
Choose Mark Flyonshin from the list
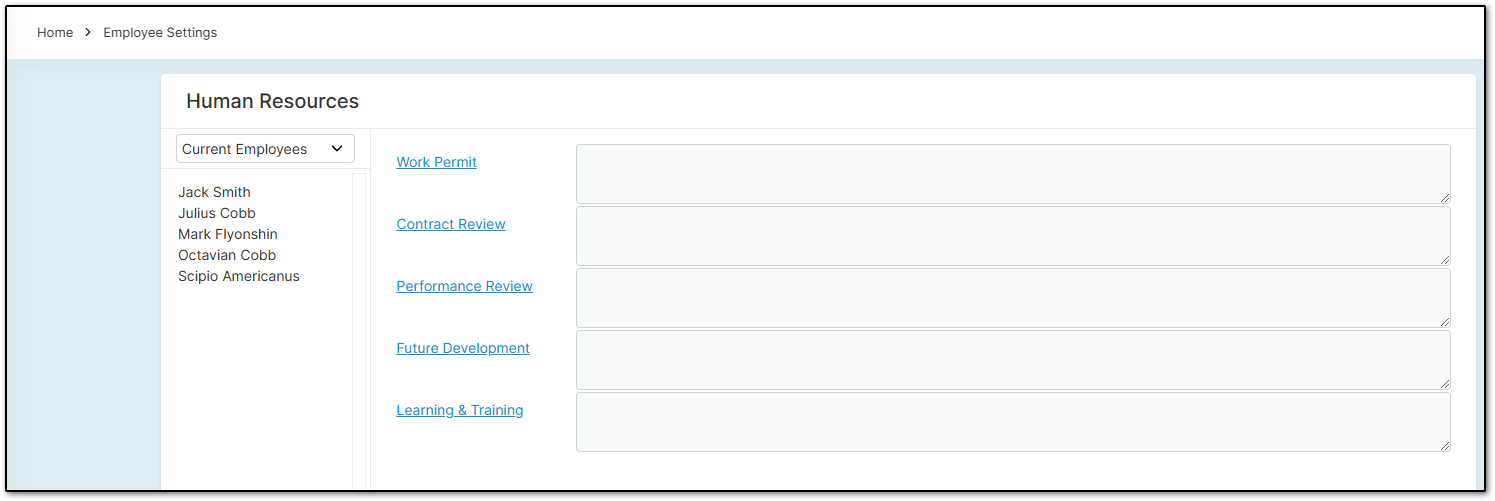coord(228,234)
